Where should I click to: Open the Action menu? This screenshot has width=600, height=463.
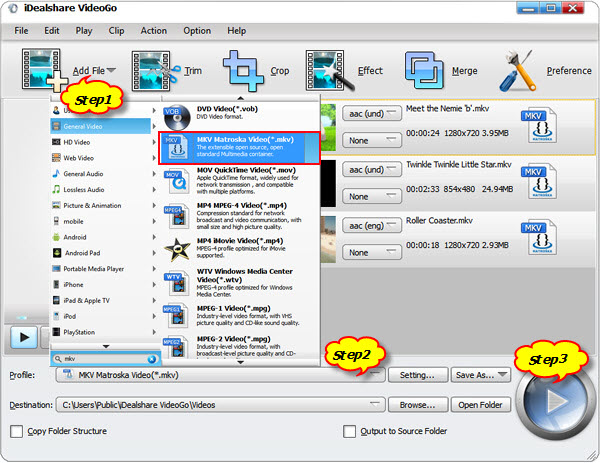point(153,31)
